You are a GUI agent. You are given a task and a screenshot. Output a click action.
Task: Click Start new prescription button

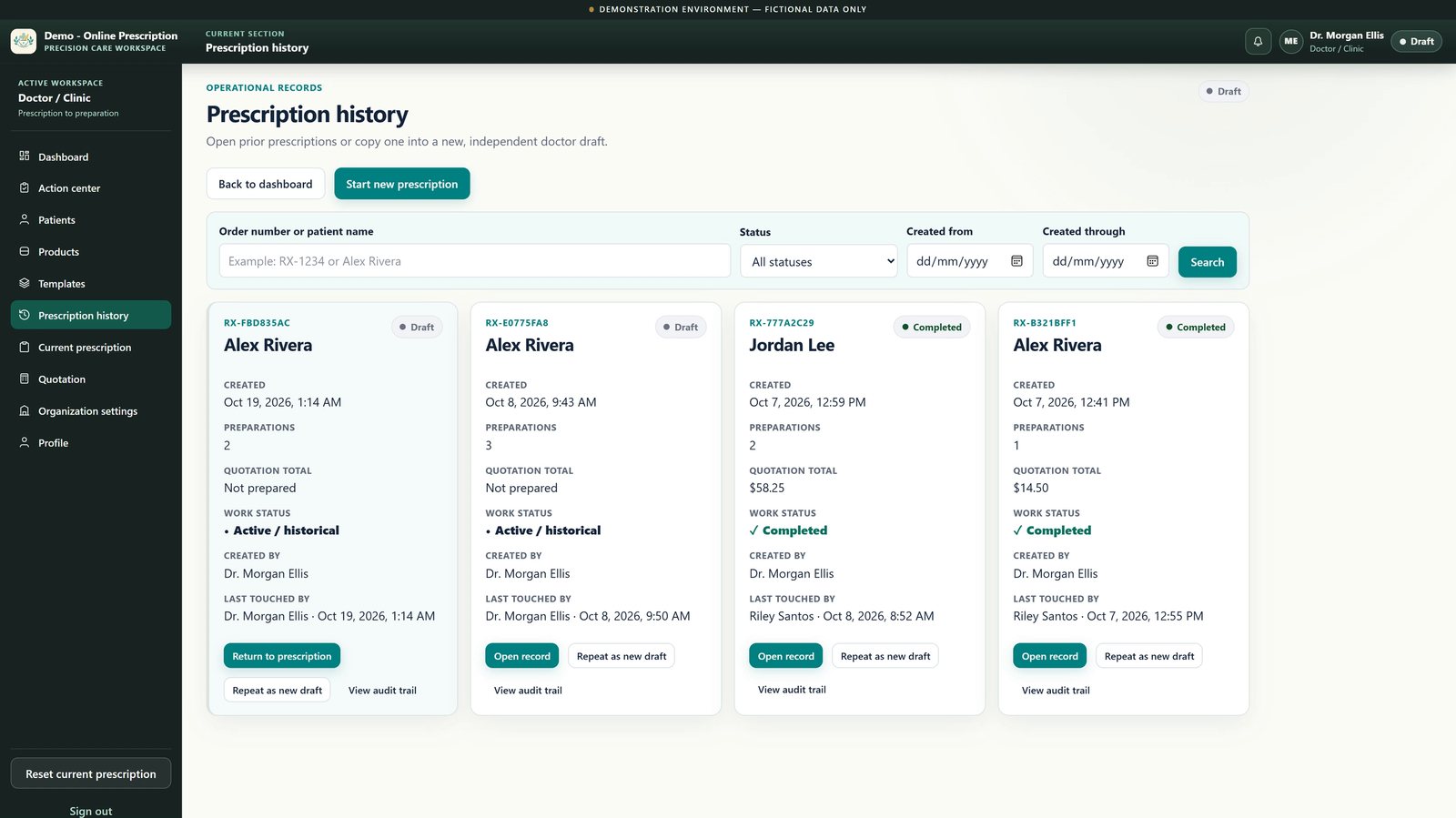pos(401,184)
